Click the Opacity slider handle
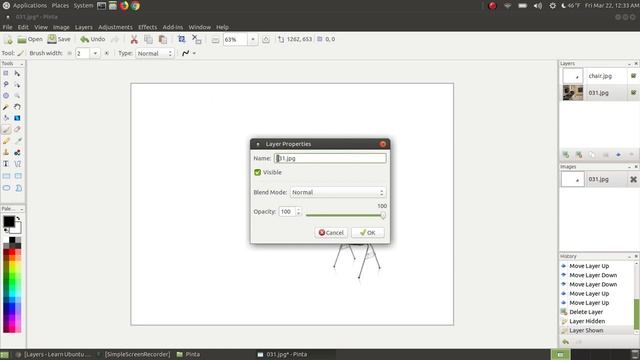 [383, 215]
